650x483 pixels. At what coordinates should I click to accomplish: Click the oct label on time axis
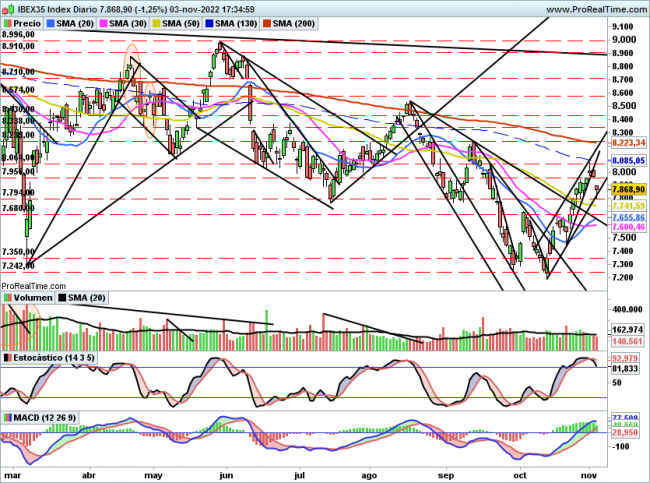point(520,475)
